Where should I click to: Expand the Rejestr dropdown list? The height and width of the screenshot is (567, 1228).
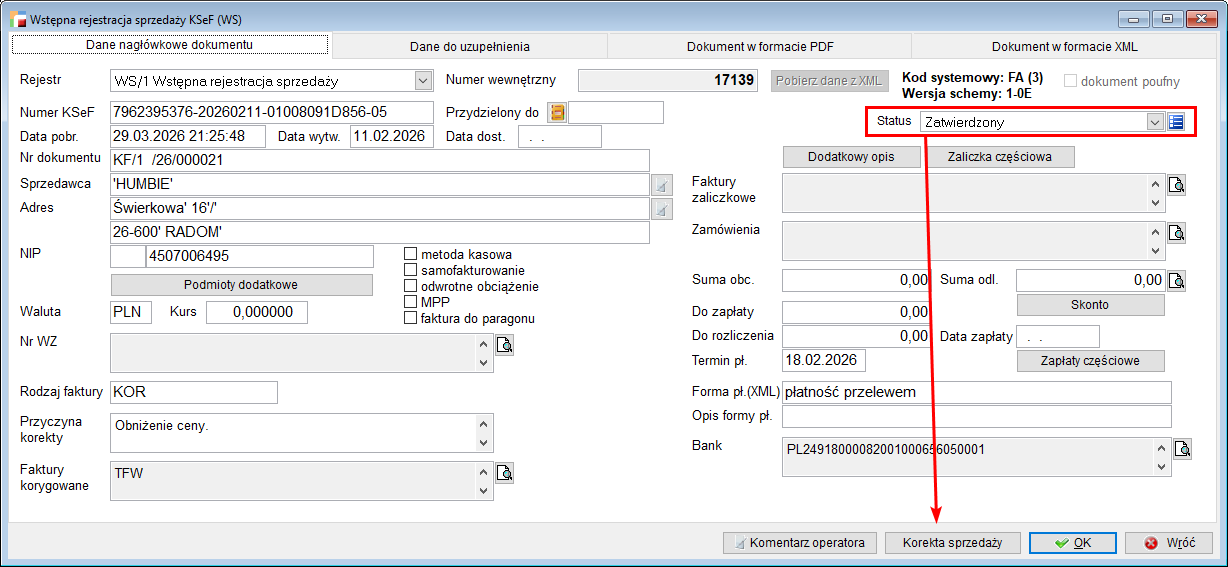pos(421,80)
